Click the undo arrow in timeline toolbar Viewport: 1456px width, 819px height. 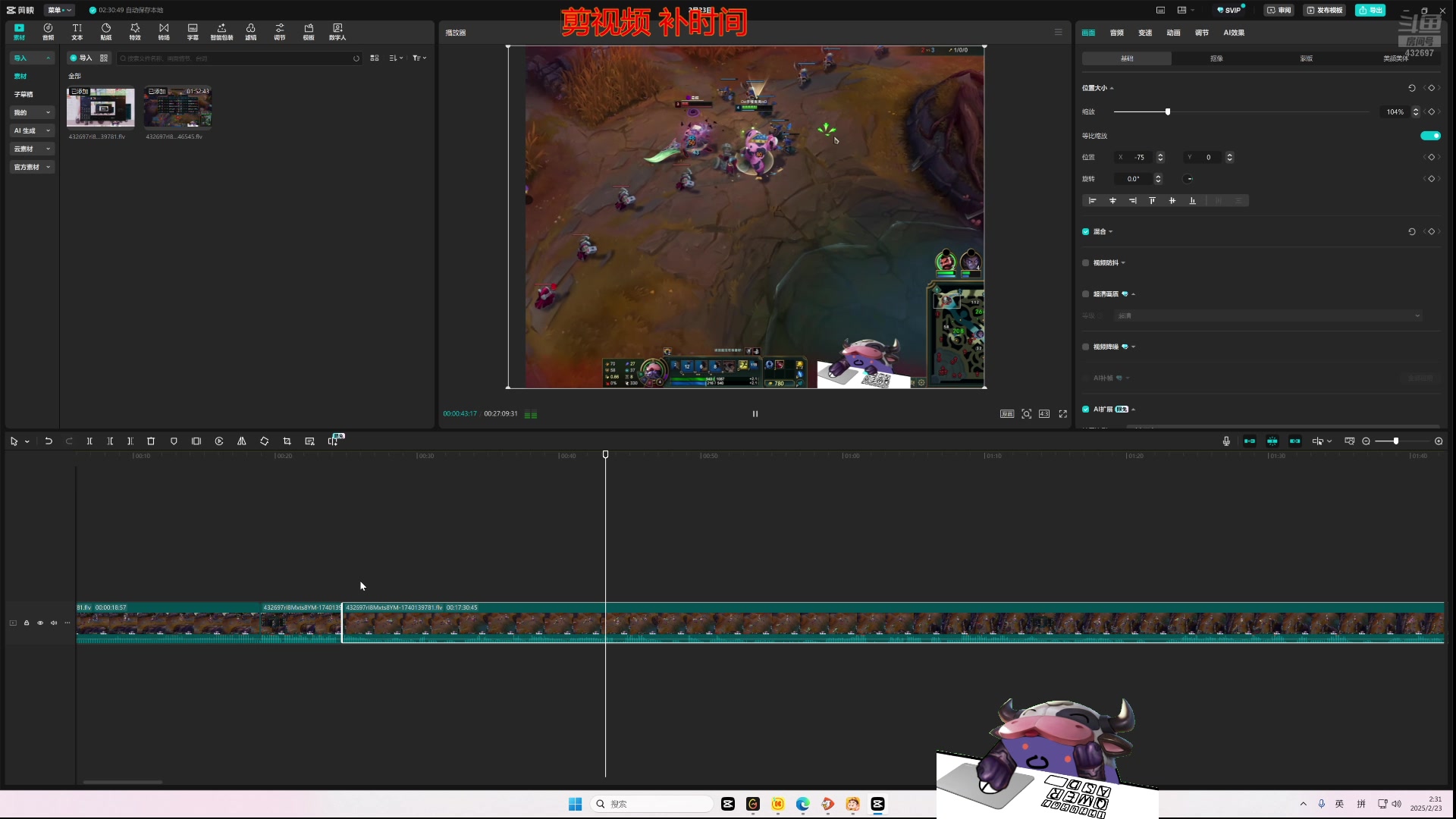coord(49,441)
